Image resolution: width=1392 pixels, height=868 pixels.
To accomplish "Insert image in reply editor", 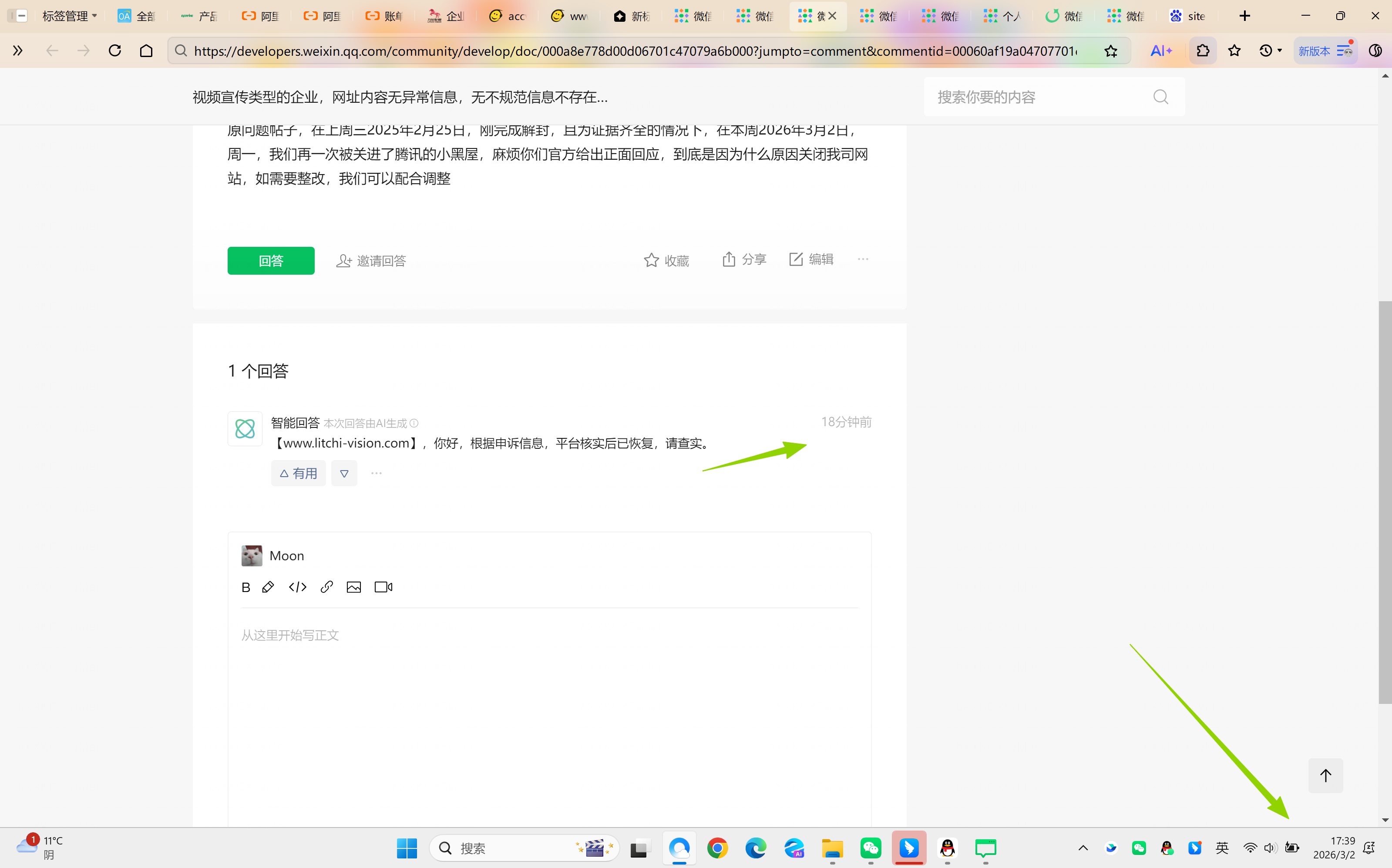I will pos(353,587).
